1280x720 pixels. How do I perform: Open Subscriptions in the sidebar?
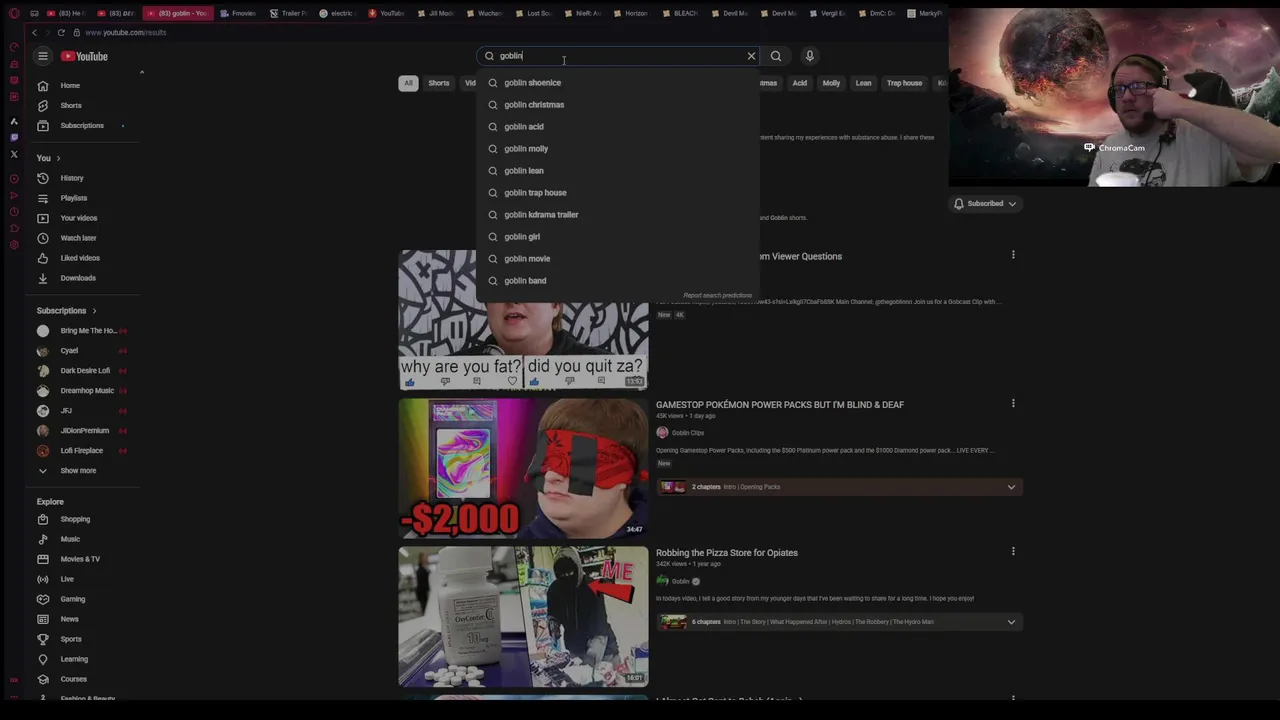click(x=82, y=126)
